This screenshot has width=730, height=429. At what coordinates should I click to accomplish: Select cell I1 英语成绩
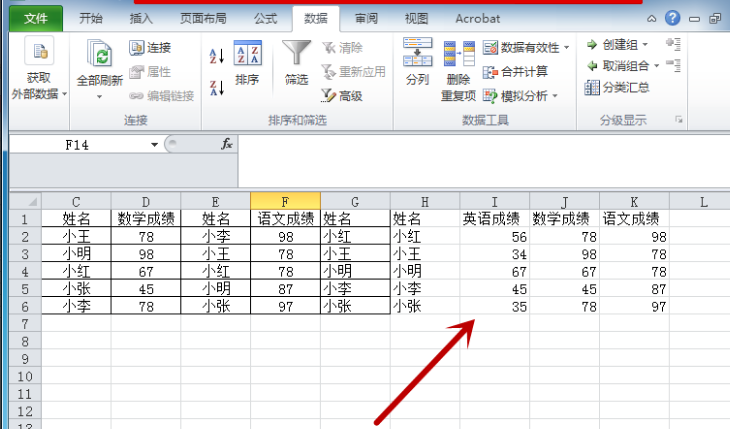[495, 218]
